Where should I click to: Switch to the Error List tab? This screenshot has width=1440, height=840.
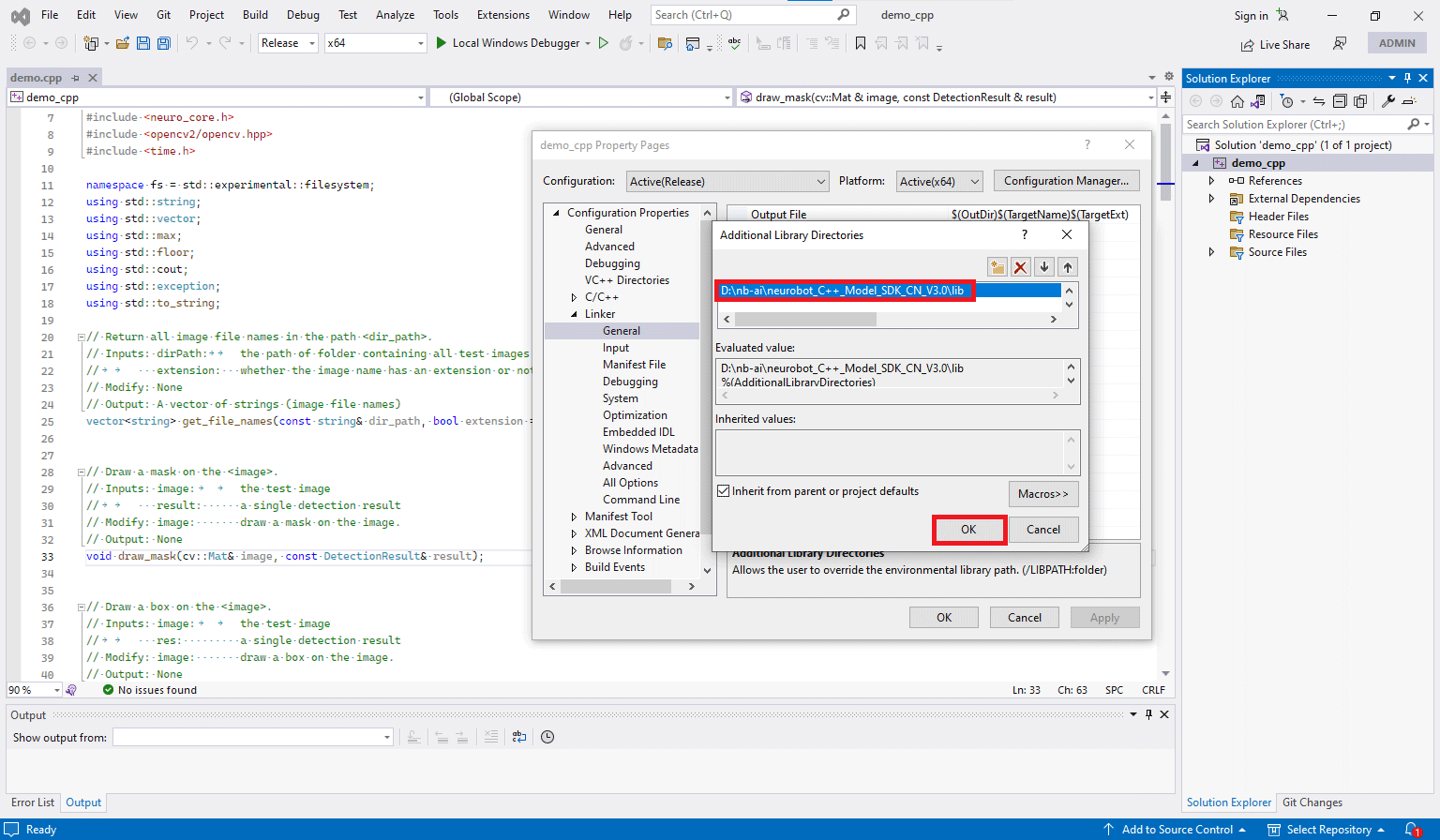coord(33,802)
